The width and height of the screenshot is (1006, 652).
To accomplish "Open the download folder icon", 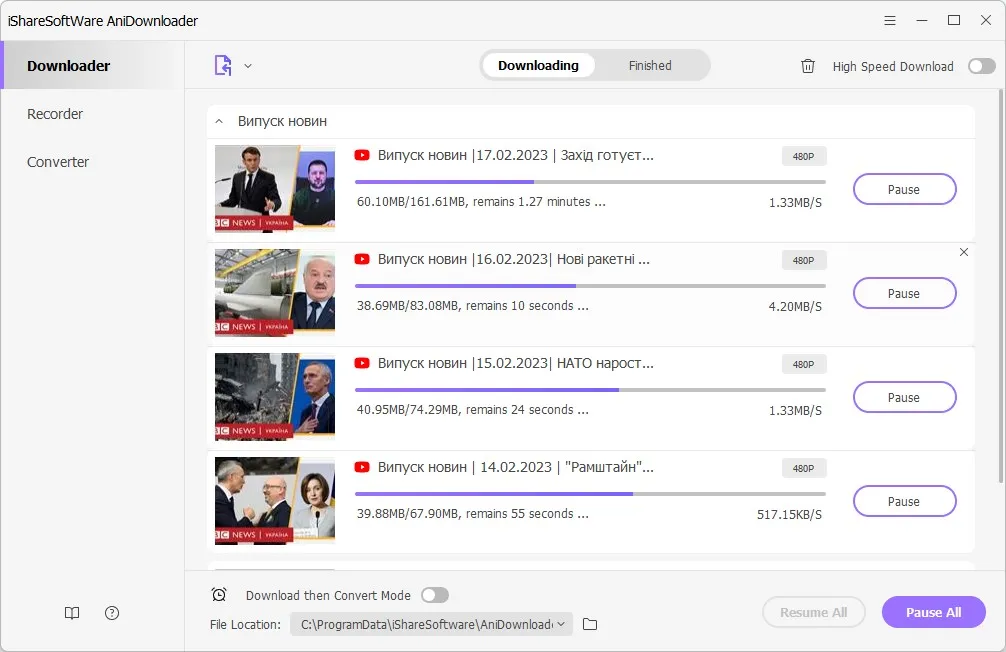I will (590, 624).
